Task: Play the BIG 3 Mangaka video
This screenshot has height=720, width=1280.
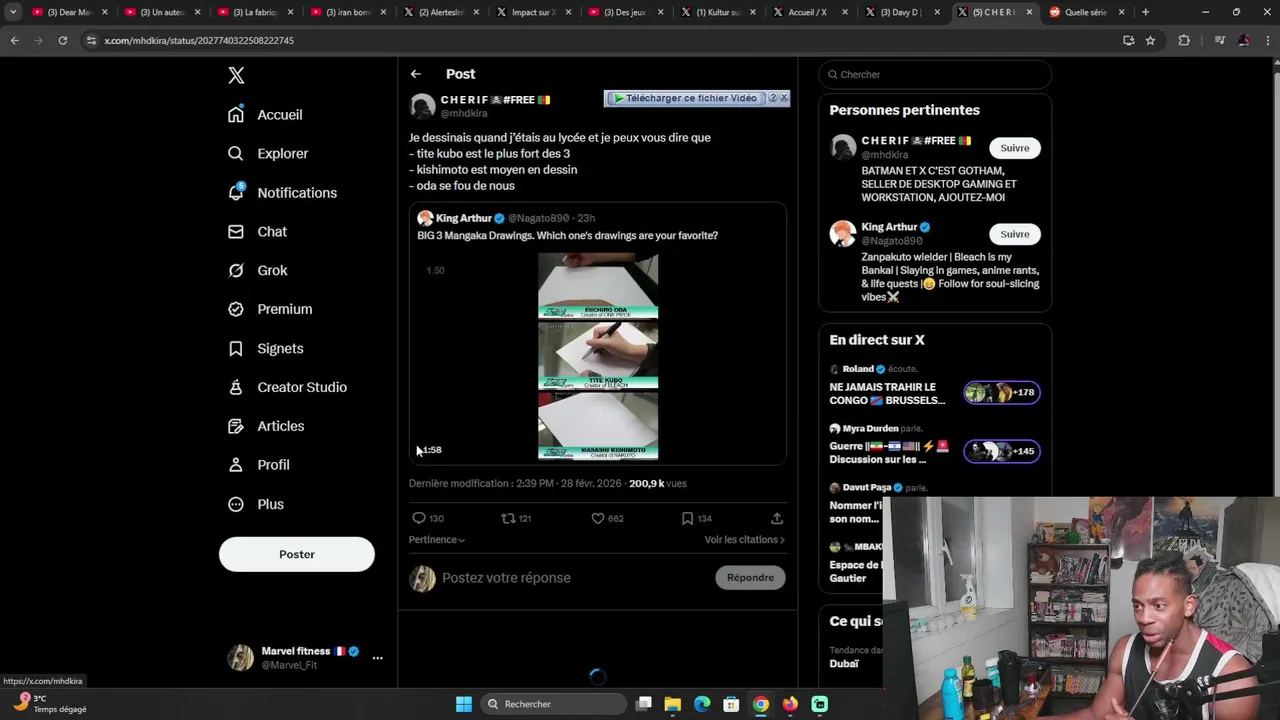Action: click(598, 356)
